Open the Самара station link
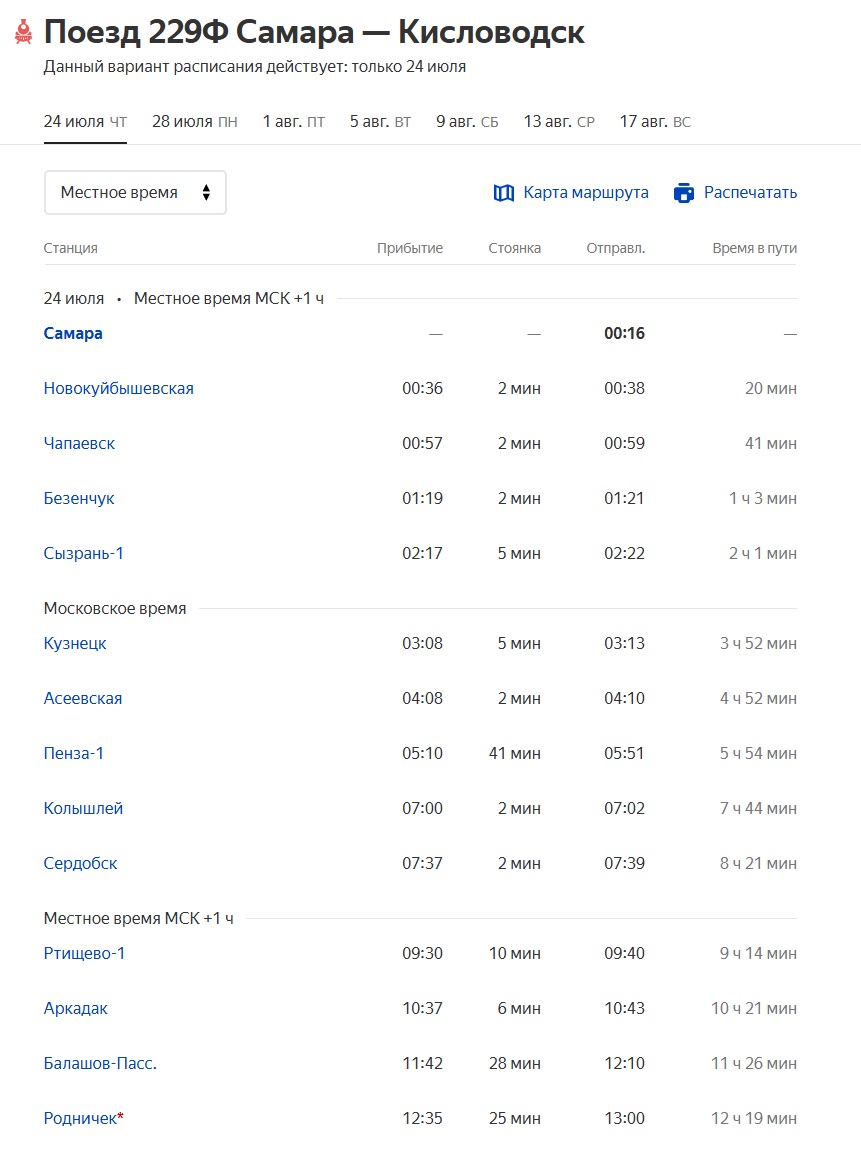This screenshot has height=1162, width=861. 73,334
